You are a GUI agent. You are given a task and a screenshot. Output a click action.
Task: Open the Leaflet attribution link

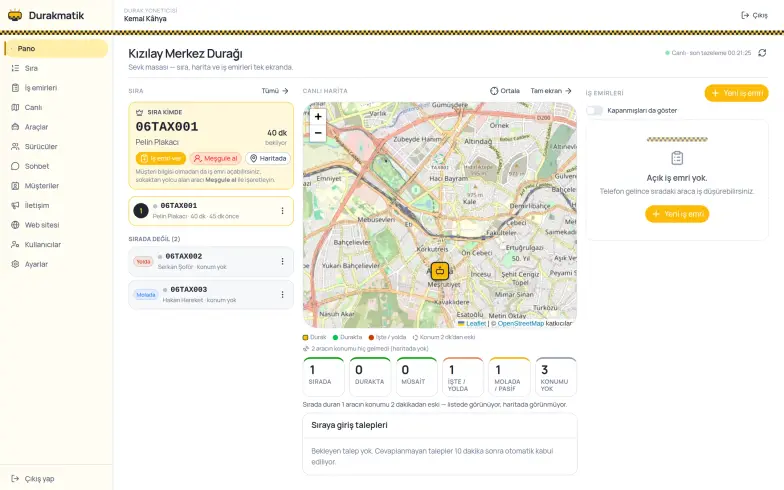click(x=472, y=324)
